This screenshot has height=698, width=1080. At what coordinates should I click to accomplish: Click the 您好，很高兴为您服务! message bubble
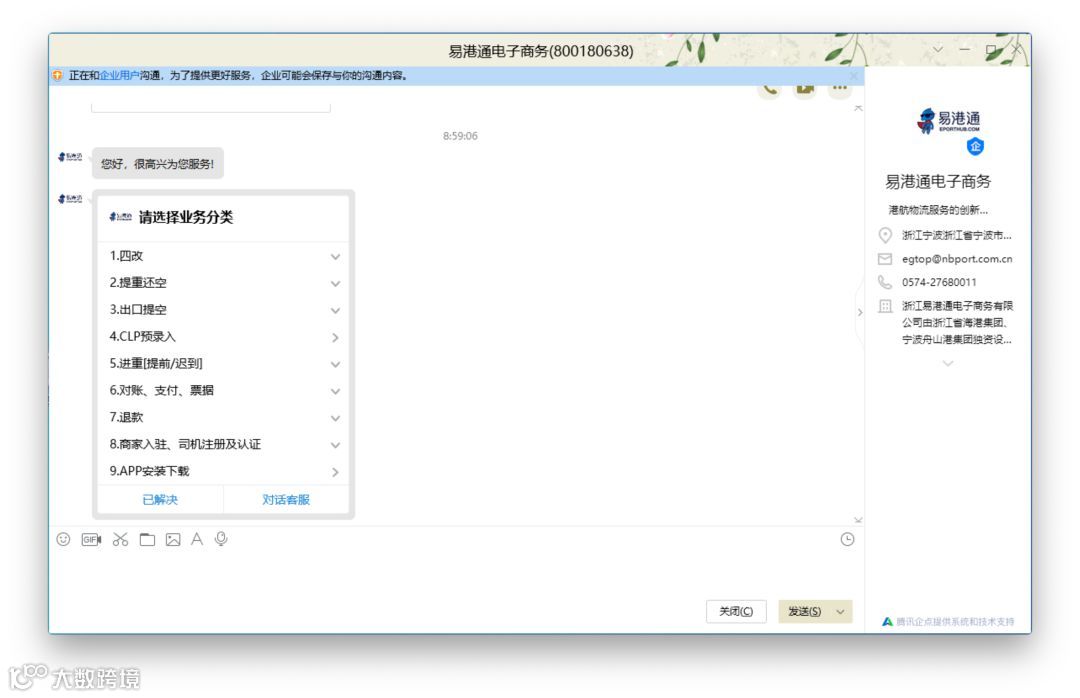coord(158,163)
